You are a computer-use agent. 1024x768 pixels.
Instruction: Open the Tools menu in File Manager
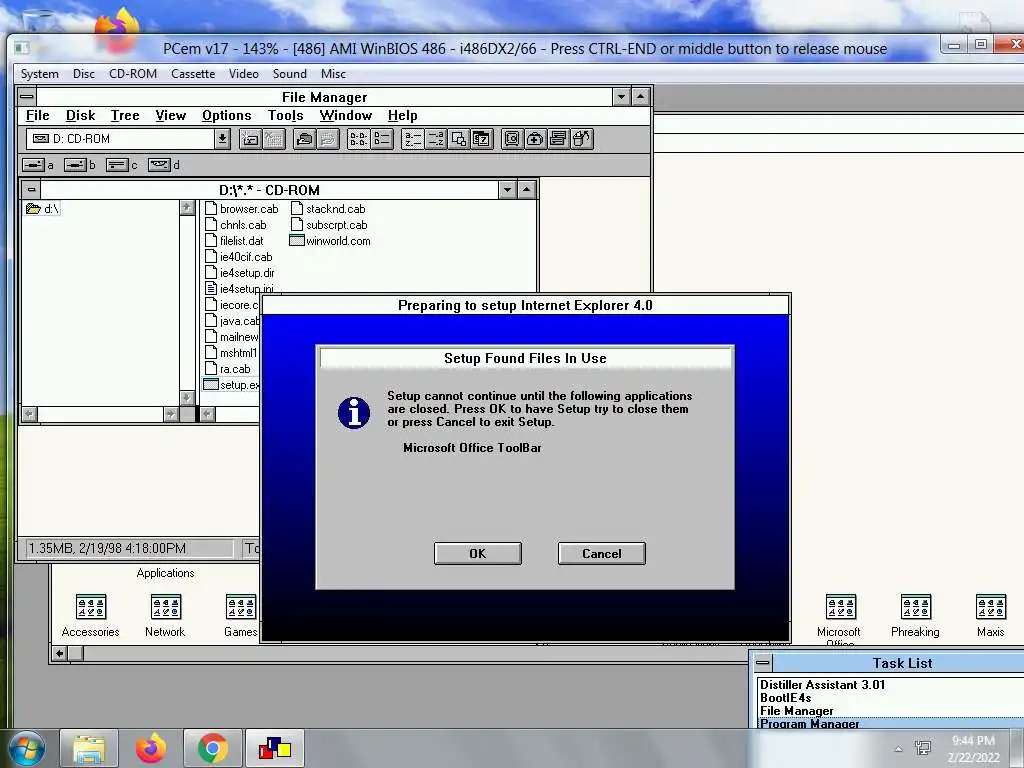pos(285,116)
